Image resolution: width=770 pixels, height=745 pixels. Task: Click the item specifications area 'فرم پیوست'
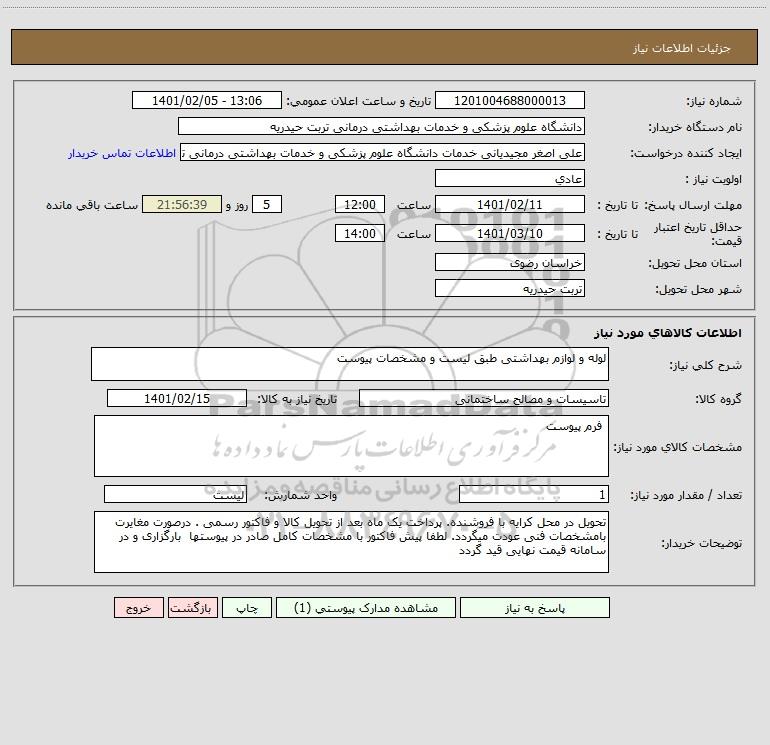pos(351,446)
